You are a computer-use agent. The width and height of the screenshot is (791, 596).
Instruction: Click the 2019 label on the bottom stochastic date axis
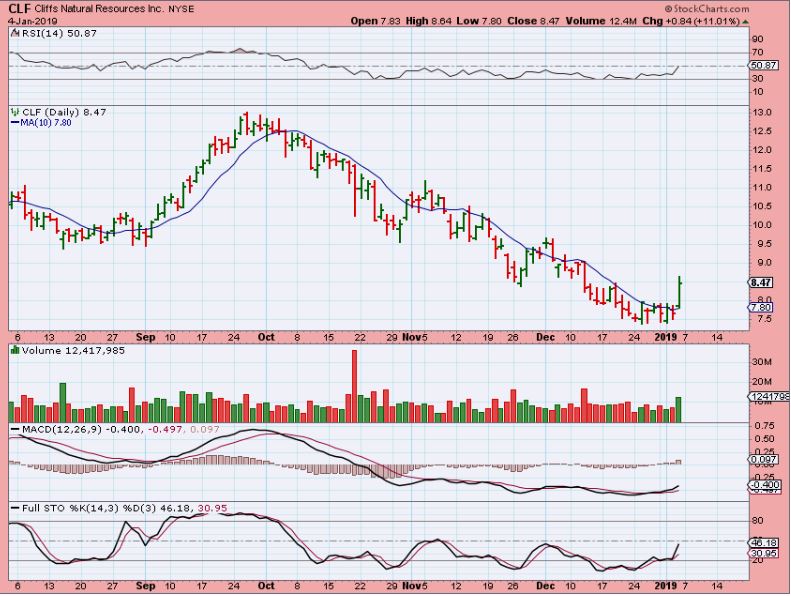[x=665, y=586]
